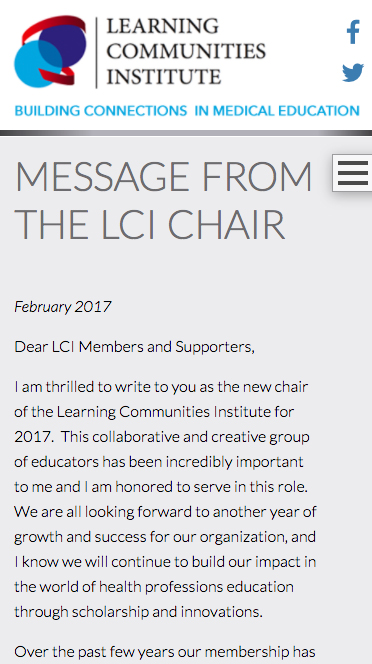Open the hamburger navigation menu
This screenshot has height=664, width=372.
click(x=353, y=173)
